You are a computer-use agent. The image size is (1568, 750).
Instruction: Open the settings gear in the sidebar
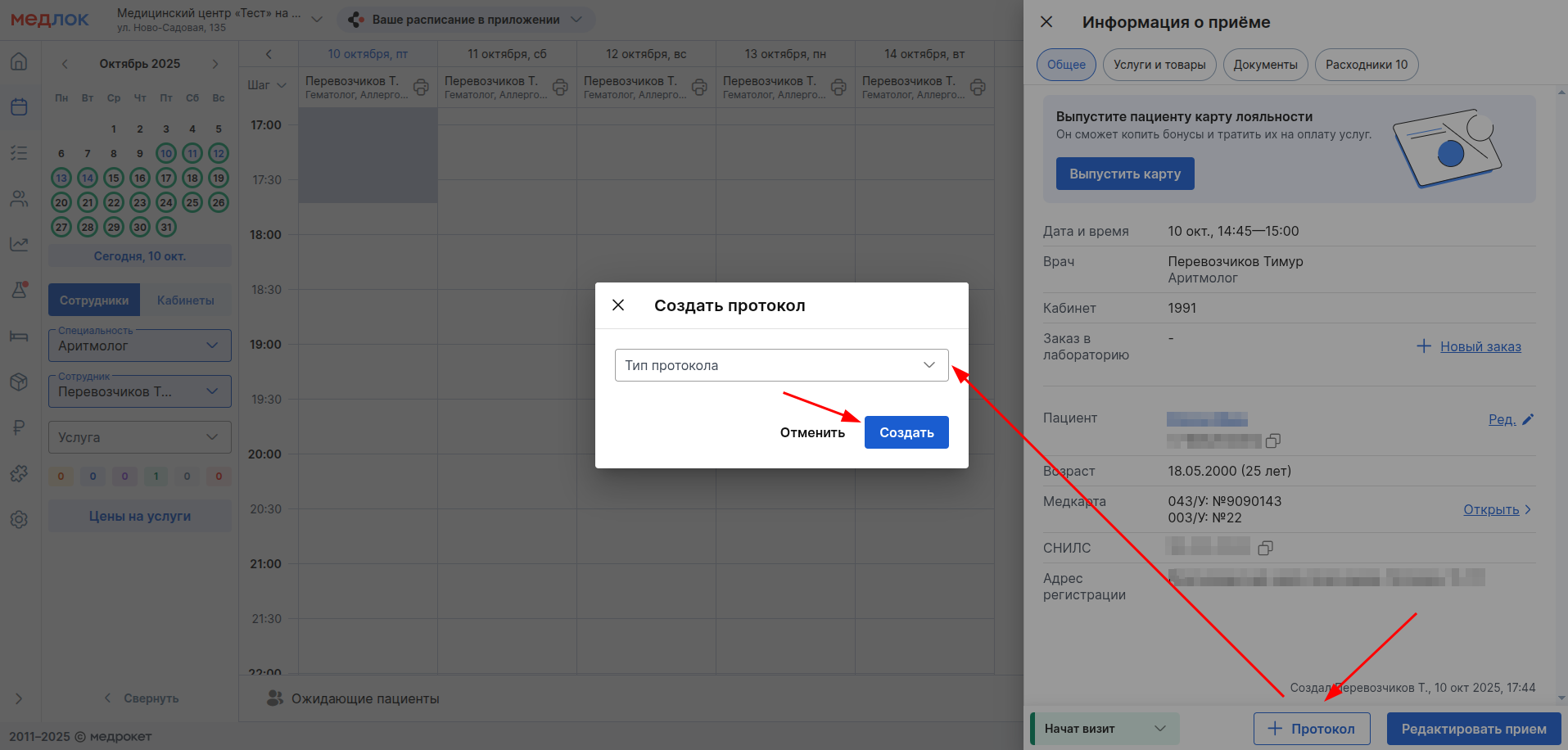[x=19, y=519]
